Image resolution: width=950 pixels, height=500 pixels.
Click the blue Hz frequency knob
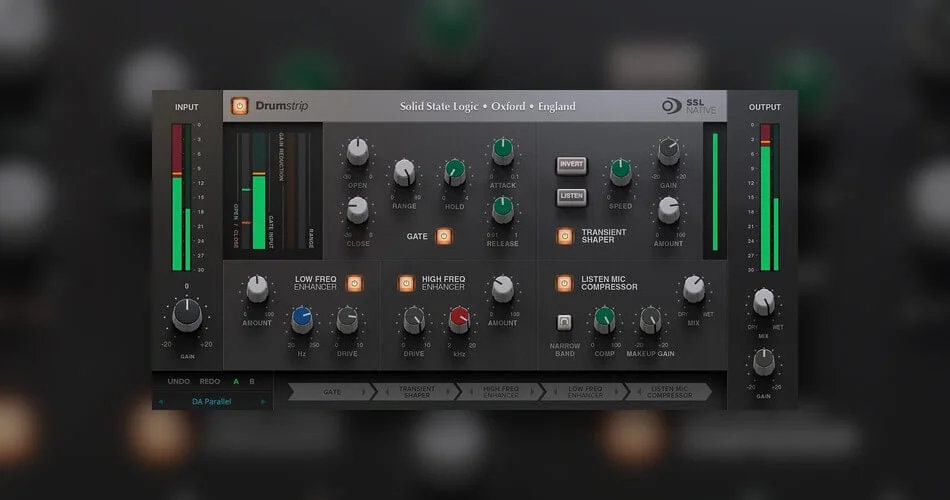pos(302,320)
